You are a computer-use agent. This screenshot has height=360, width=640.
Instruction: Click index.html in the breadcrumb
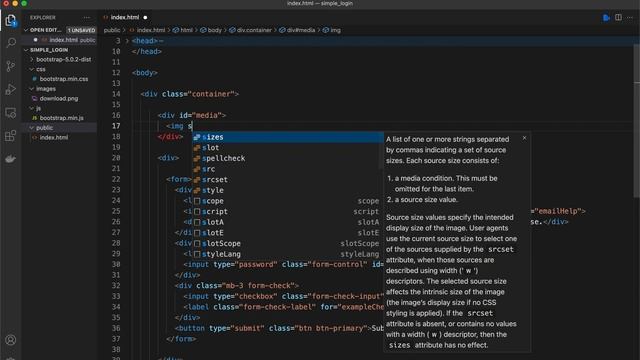click(151, 30)
